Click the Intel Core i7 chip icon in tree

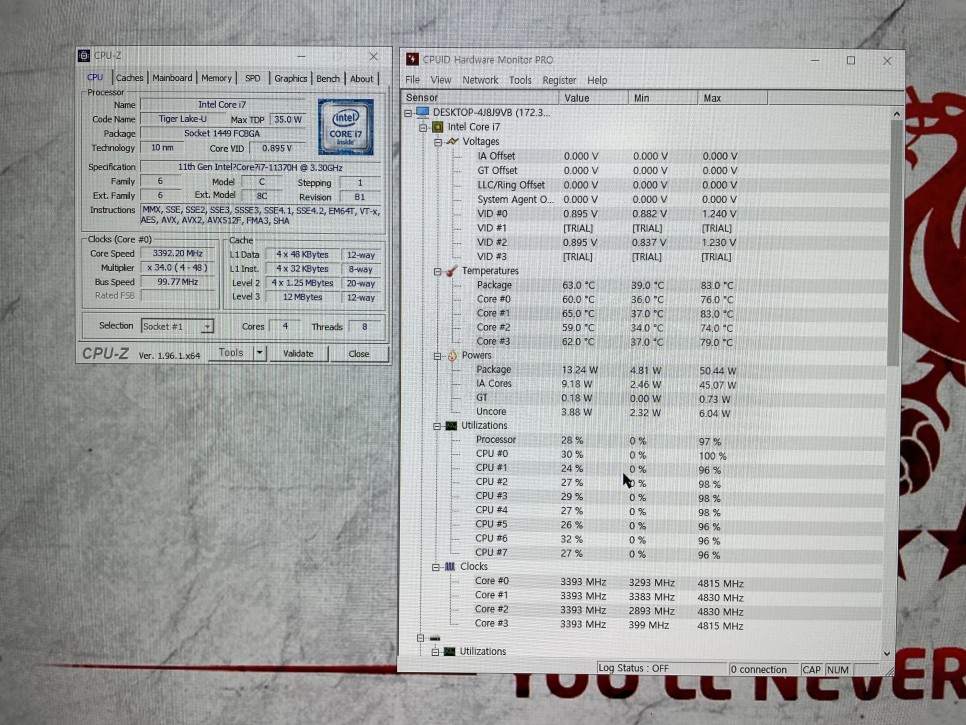tap(437, 127)
